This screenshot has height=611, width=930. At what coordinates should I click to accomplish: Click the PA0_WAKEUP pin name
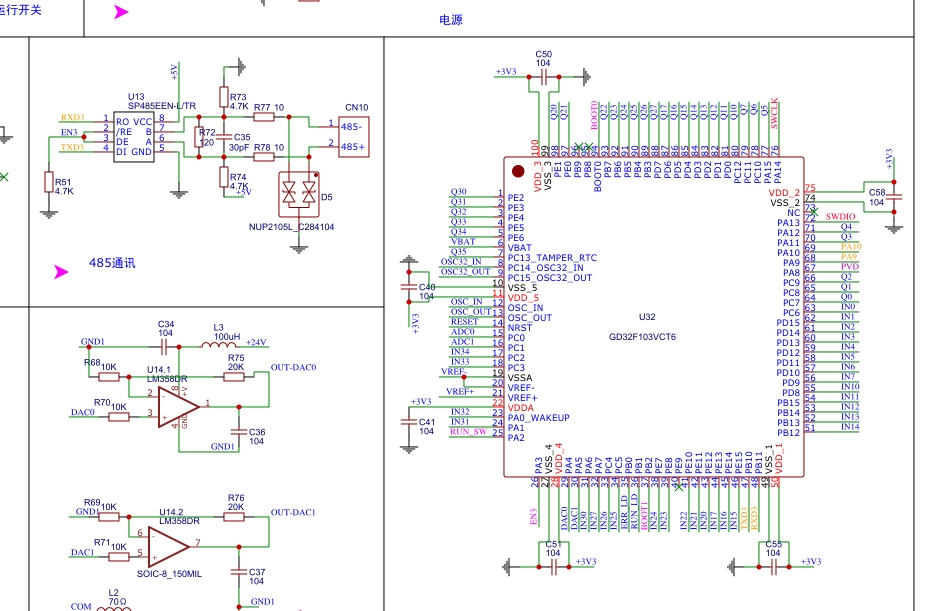click(539, 418)
